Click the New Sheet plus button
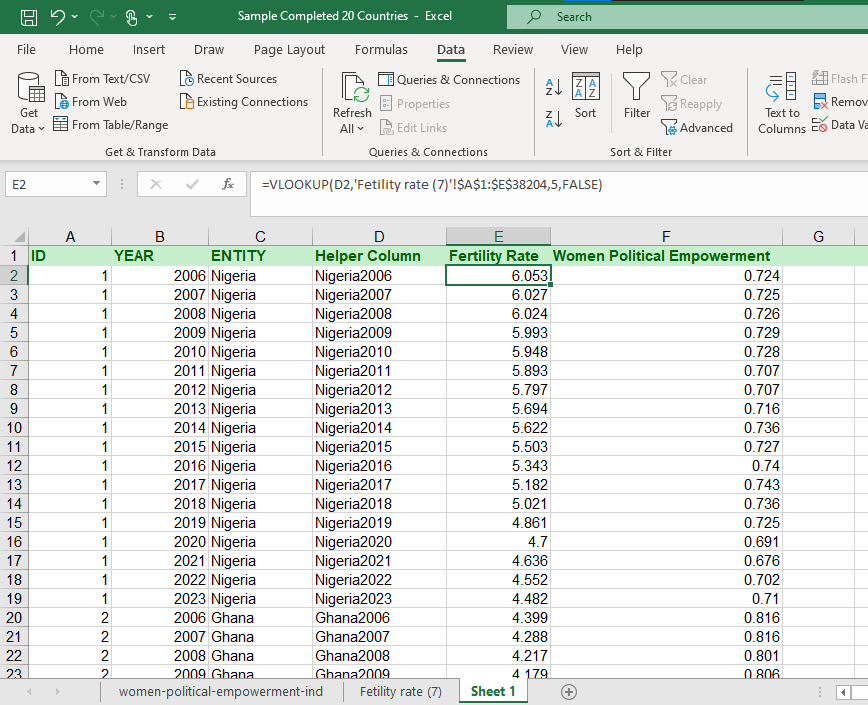Screen dimensions: 868x705 569,691
